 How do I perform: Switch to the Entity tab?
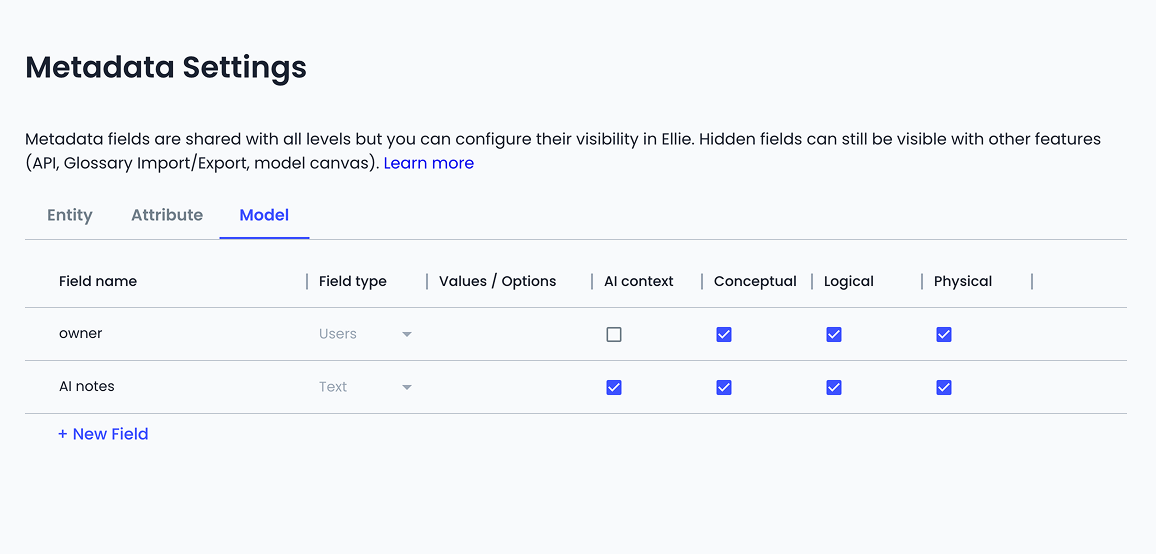click(x=70, y=215)
